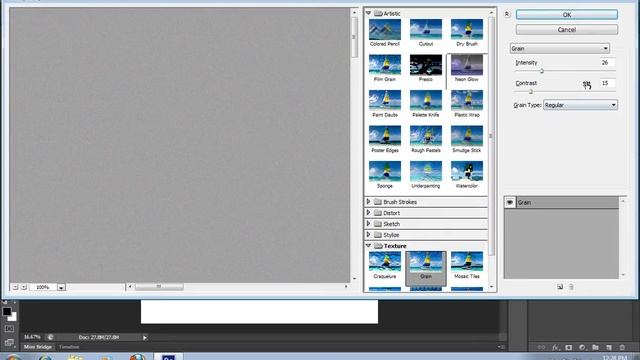Choose the Watercolor filter
The height and width of the screenshot is (360, 640).
(467, 171)
